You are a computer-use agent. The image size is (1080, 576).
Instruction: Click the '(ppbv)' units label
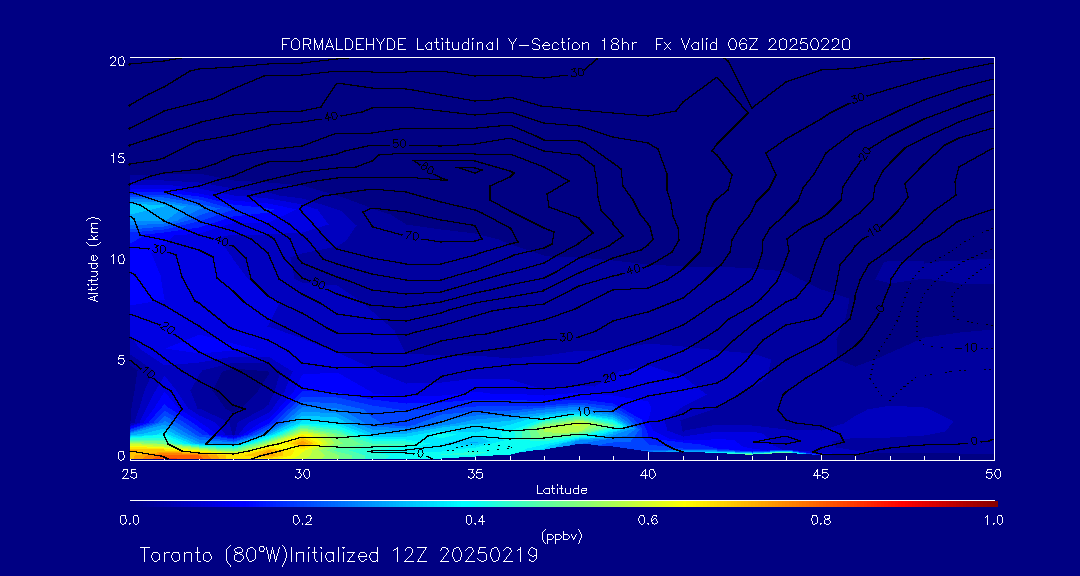tap(562, 535)
